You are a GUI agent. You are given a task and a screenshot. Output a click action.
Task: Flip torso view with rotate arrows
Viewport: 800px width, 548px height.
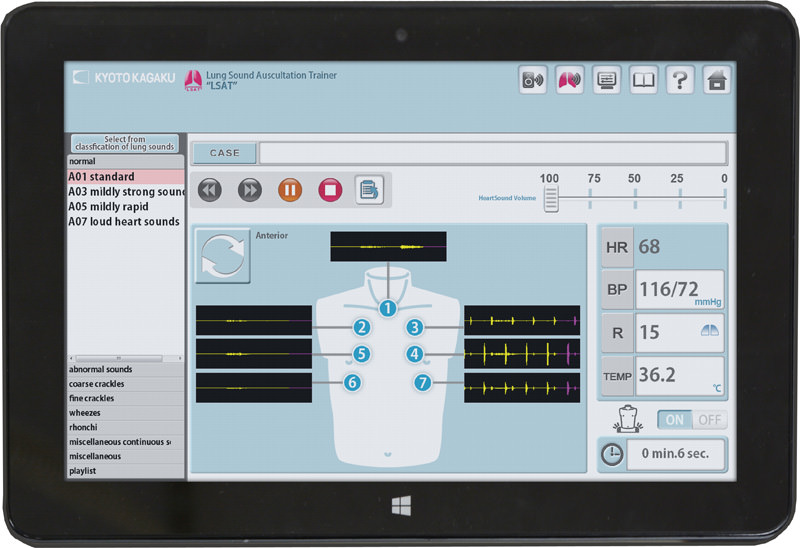click(223, 257)
